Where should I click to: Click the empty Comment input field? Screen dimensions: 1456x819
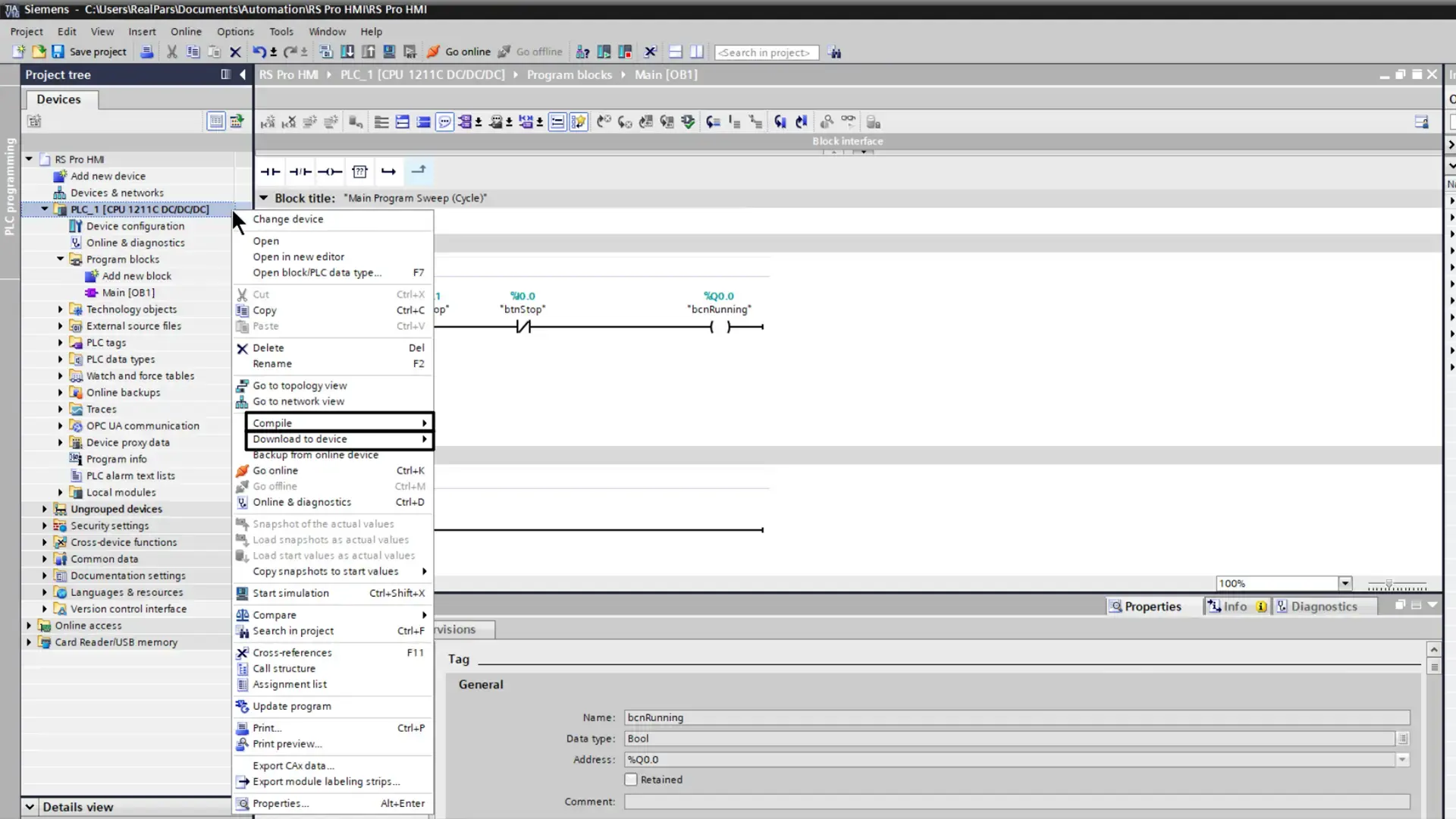[x=1017, y=802]
